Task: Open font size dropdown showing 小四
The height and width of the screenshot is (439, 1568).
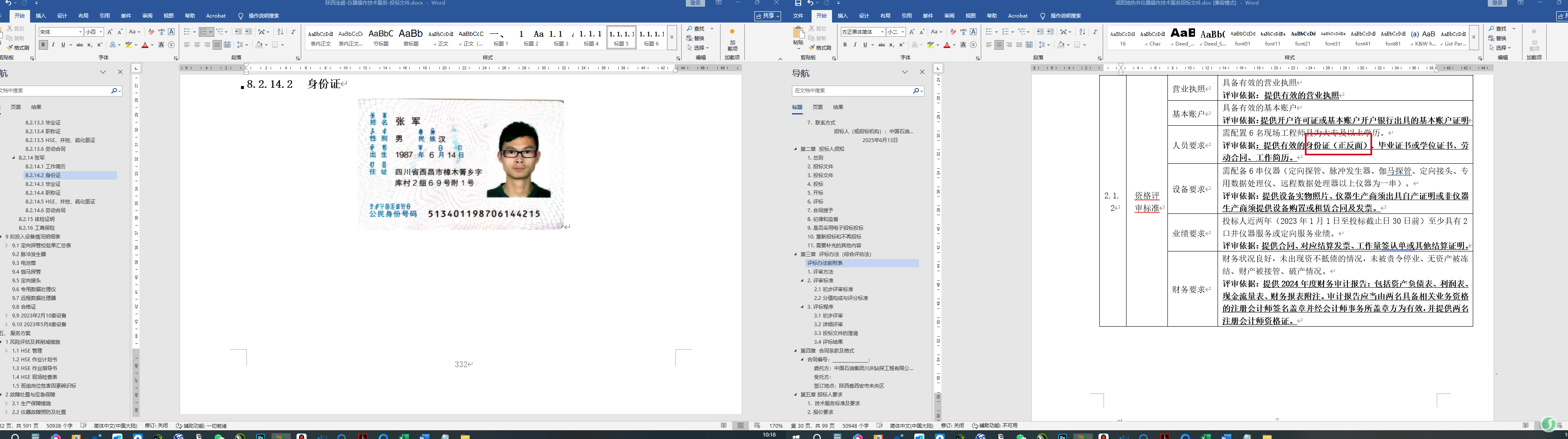Action: tap(101, 32)
